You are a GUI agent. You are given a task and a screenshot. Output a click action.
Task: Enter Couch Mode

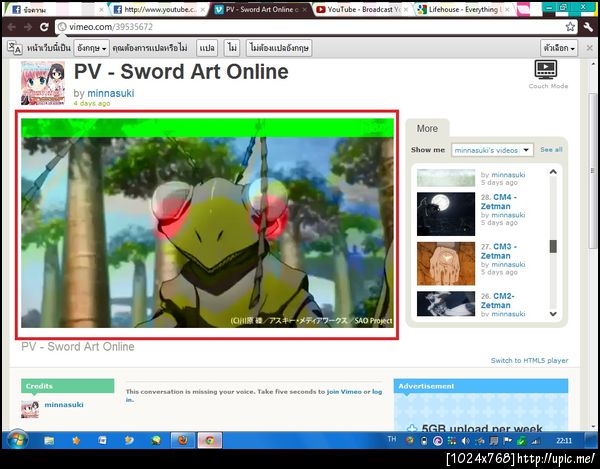[x=547, y=75]
